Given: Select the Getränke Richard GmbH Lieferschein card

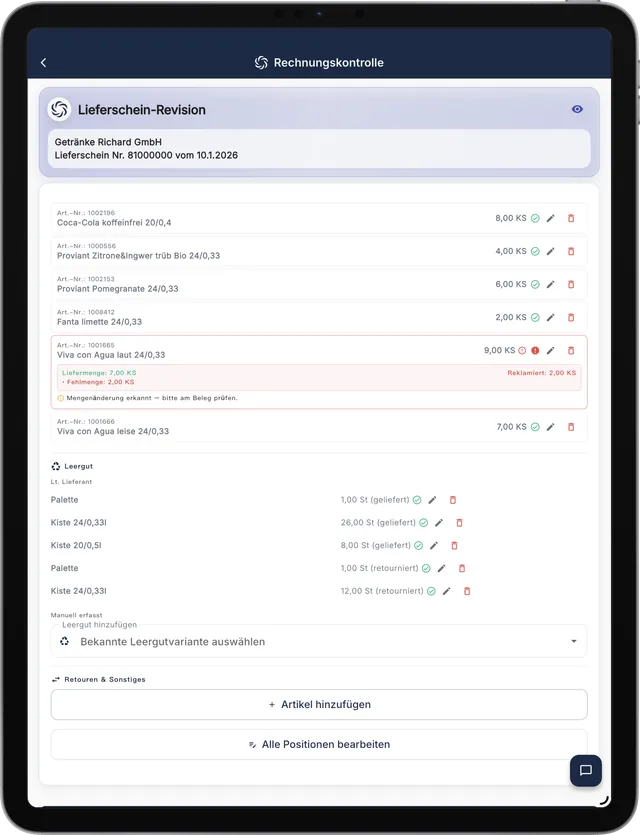Looking at the screenshot, I should [x=319, y=149].
